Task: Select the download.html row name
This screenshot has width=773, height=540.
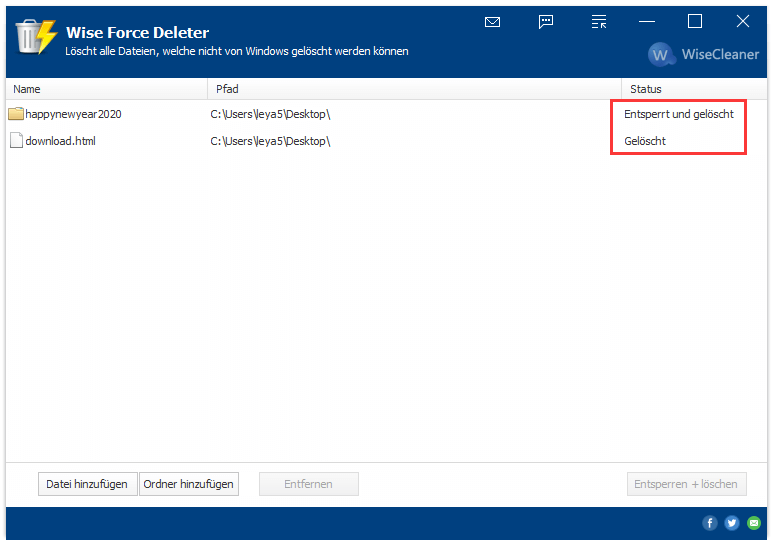Action: point(61,141)
